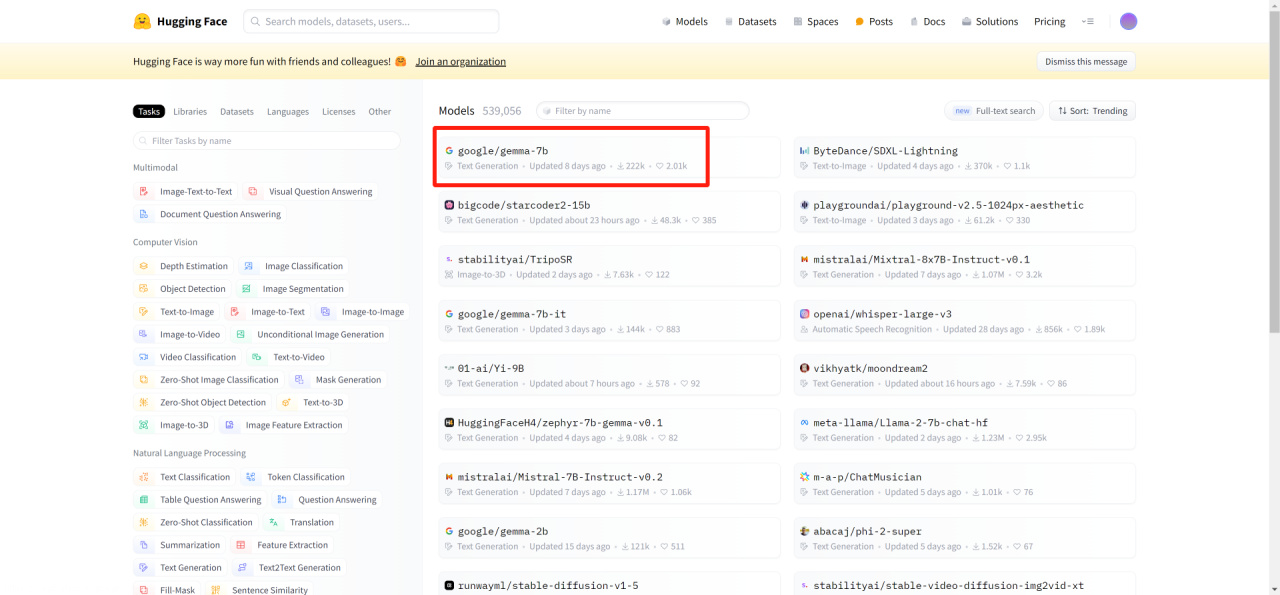Screen dimensions: 1280x595
Task: Select the Video Classification task tag
Action: click(188, 357)
